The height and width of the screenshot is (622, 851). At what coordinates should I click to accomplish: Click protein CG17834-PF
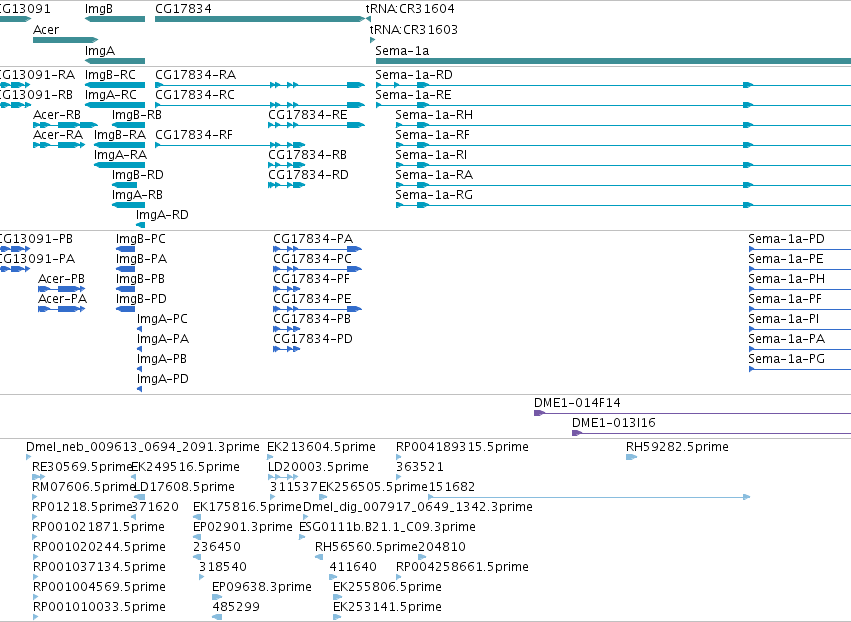[x=287, y=289]
